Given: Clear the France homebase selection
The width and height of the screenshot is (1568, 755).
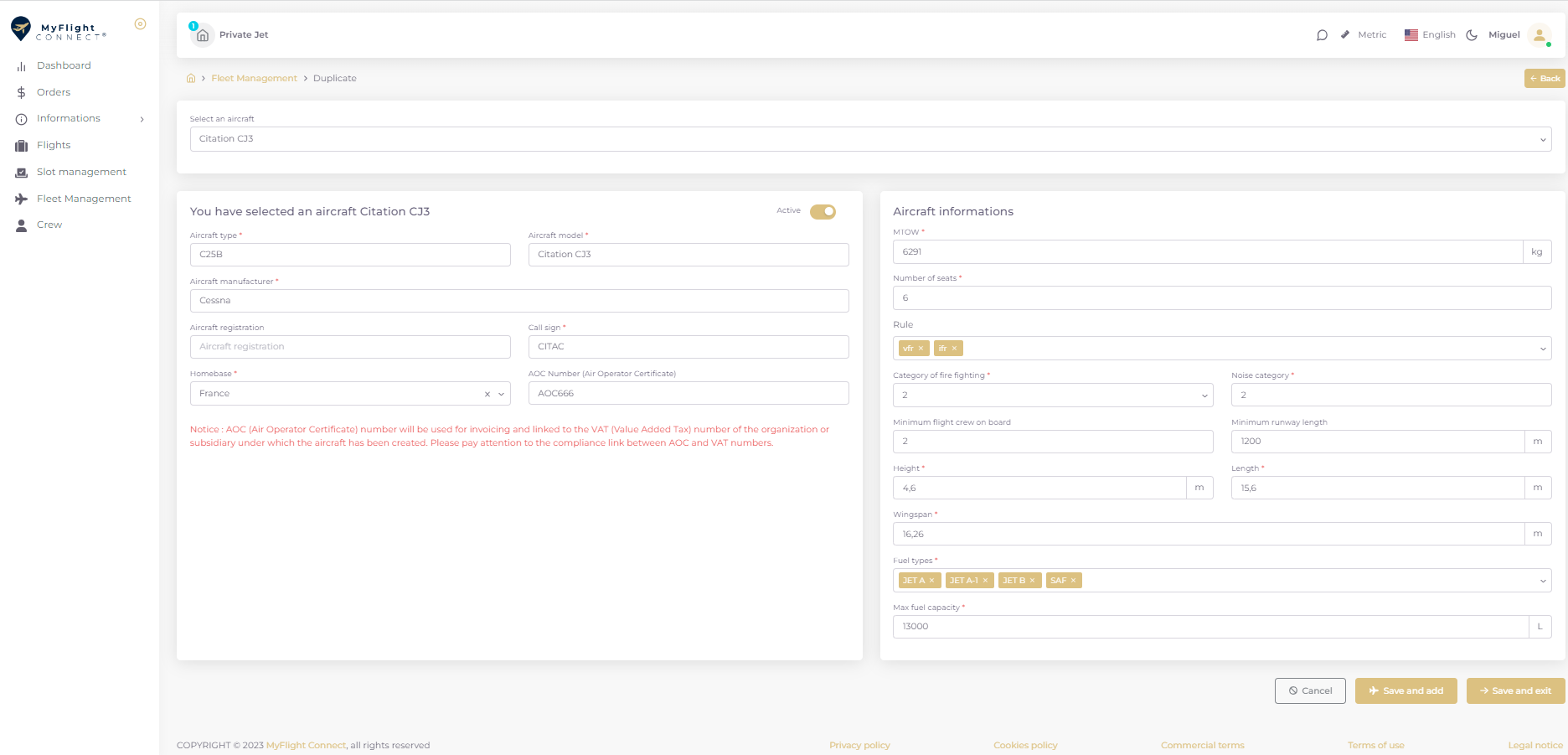Looking at the screenshot, I should [487, 394].
